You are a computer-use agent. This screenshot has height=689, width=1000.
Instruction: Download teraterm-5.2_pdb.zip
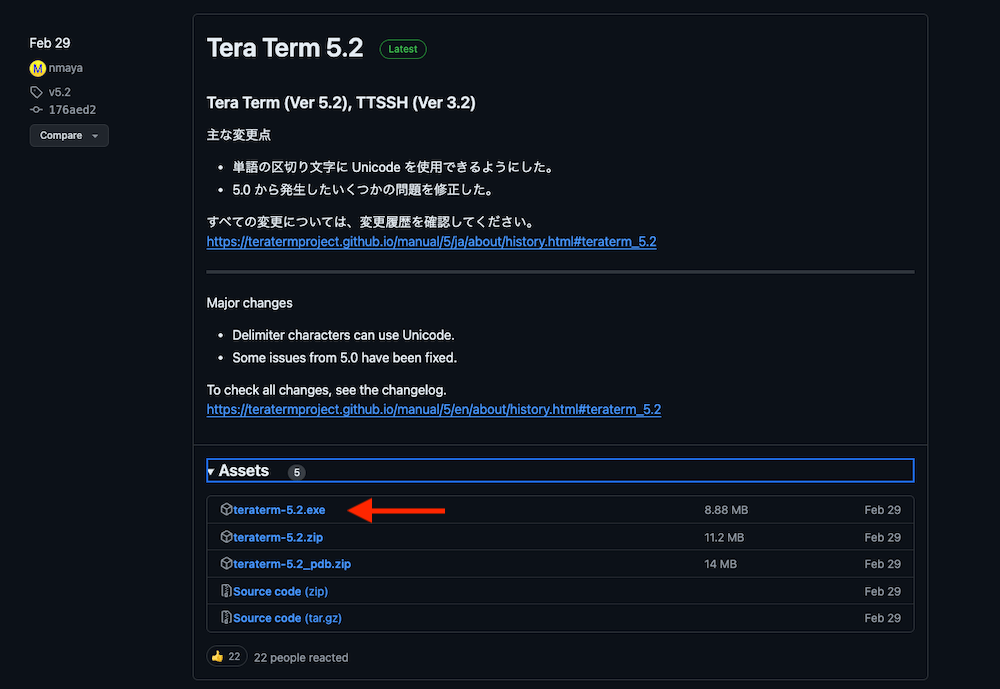(291, 564)
